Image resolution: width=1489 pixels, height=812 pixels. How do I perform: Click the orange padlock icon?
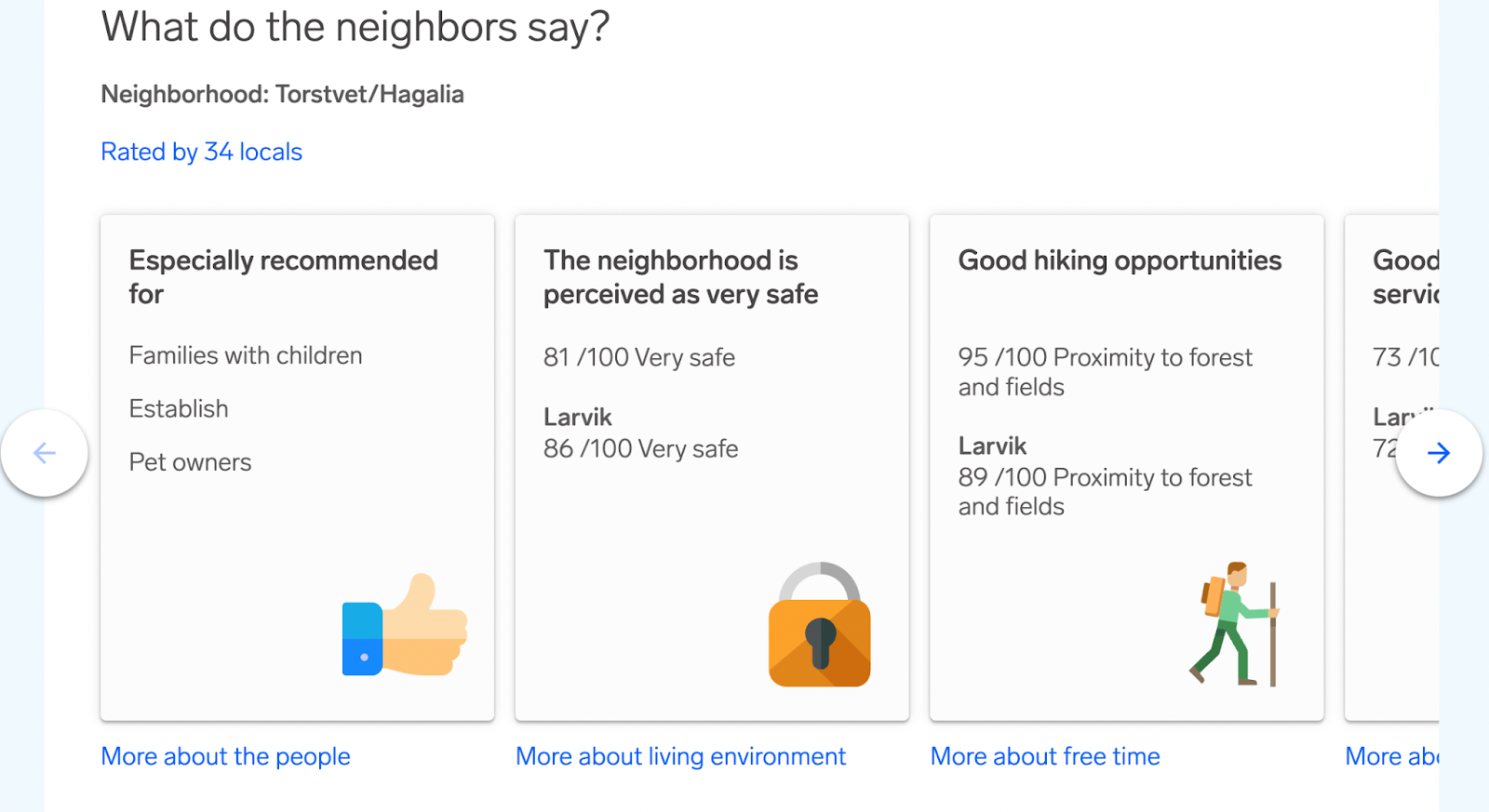pyautogui.click(x=819, y=625)
